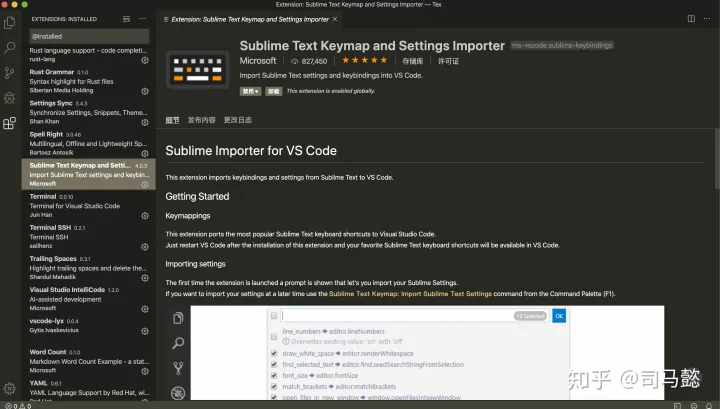Switch to the Changelog (更改日志) tab
The height and width of the screenshot is (409, 720).
(x=237, y=120)
